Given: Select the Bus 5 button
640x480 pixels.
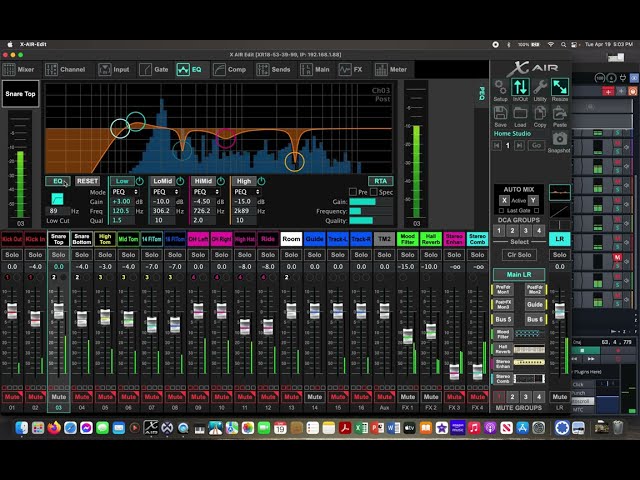Looking at the screenshot, I should [x=503, y=320].
